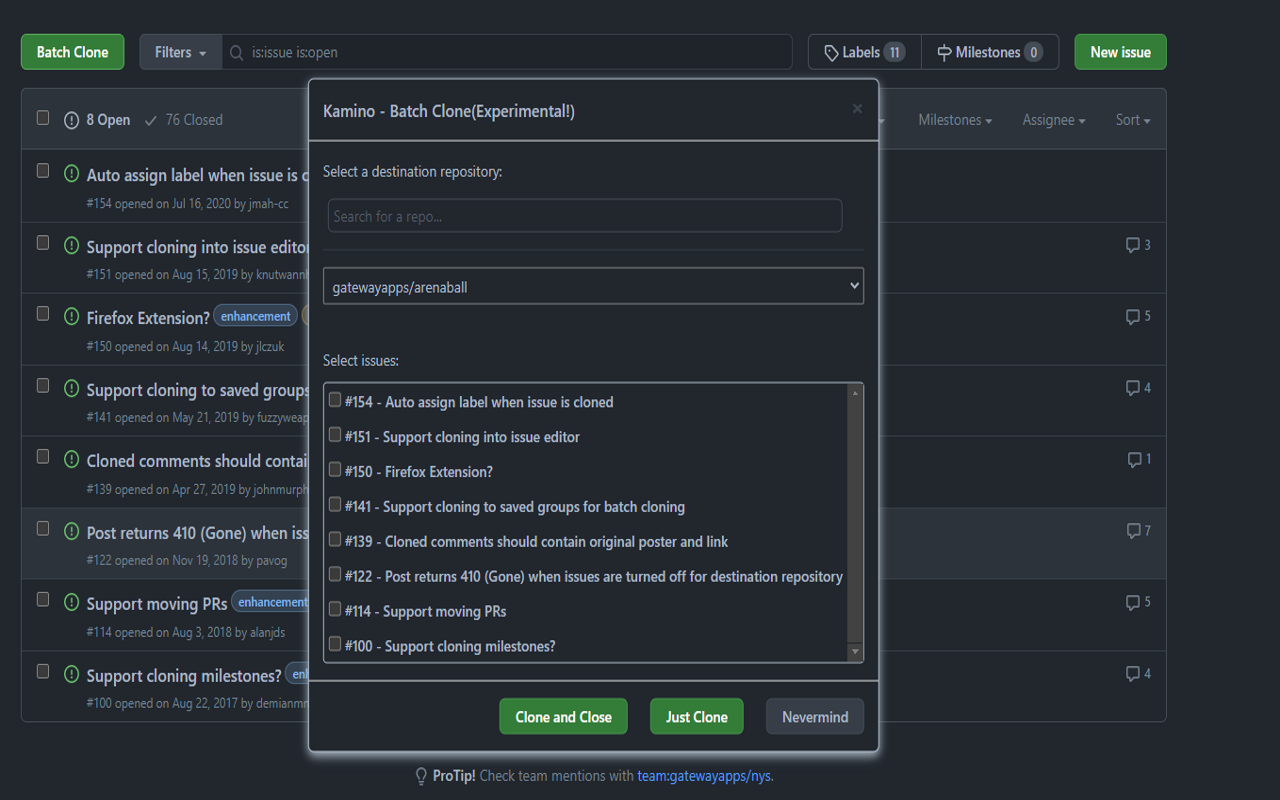Check issue #154 Auto assign label in dialog
The image size is (1280, 800).
click(335, 400)
